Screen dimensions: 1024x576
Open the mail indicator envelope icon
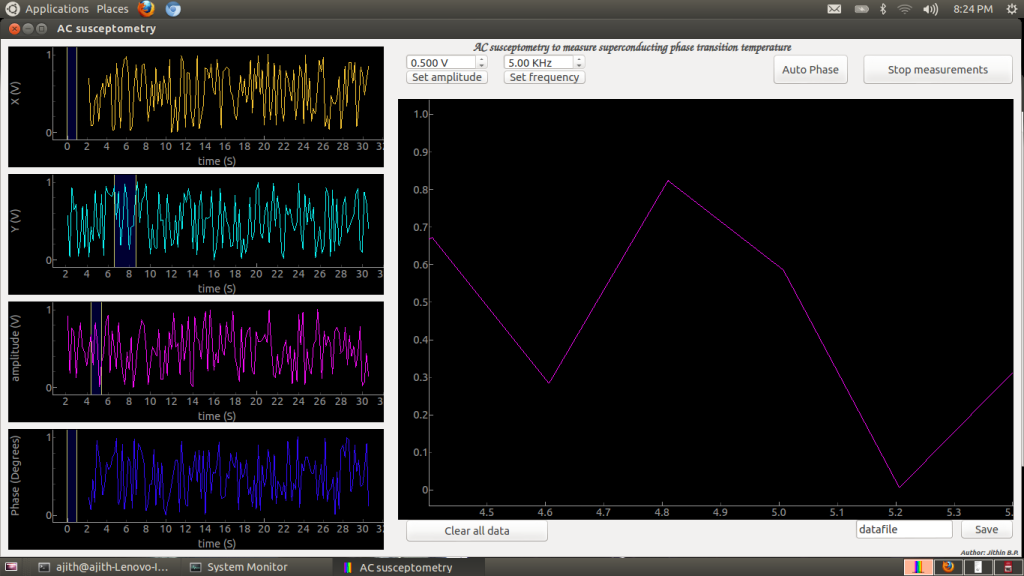(834, 9)
